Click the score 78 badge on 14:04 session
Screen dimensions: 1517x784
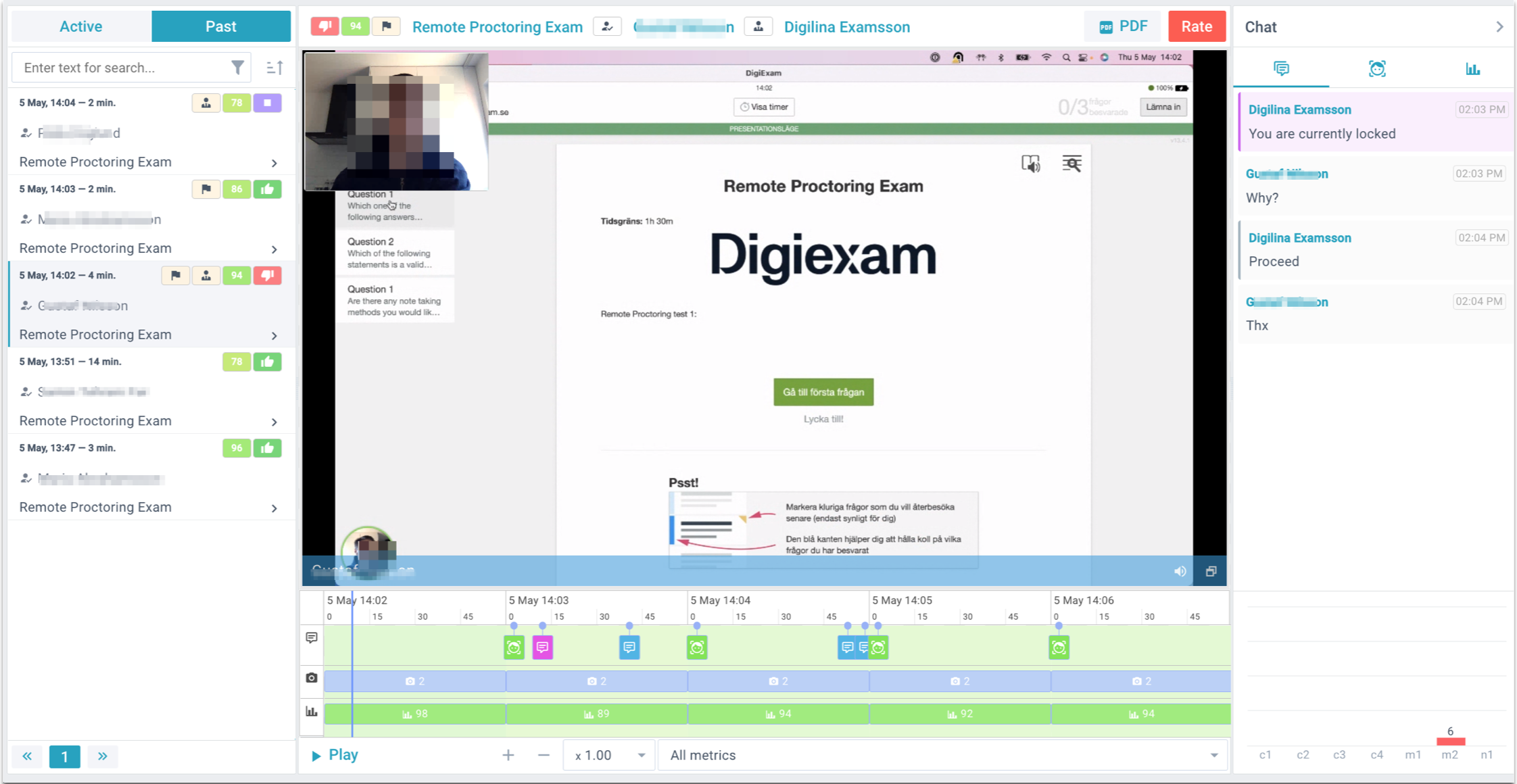click(x=237, y=103)
